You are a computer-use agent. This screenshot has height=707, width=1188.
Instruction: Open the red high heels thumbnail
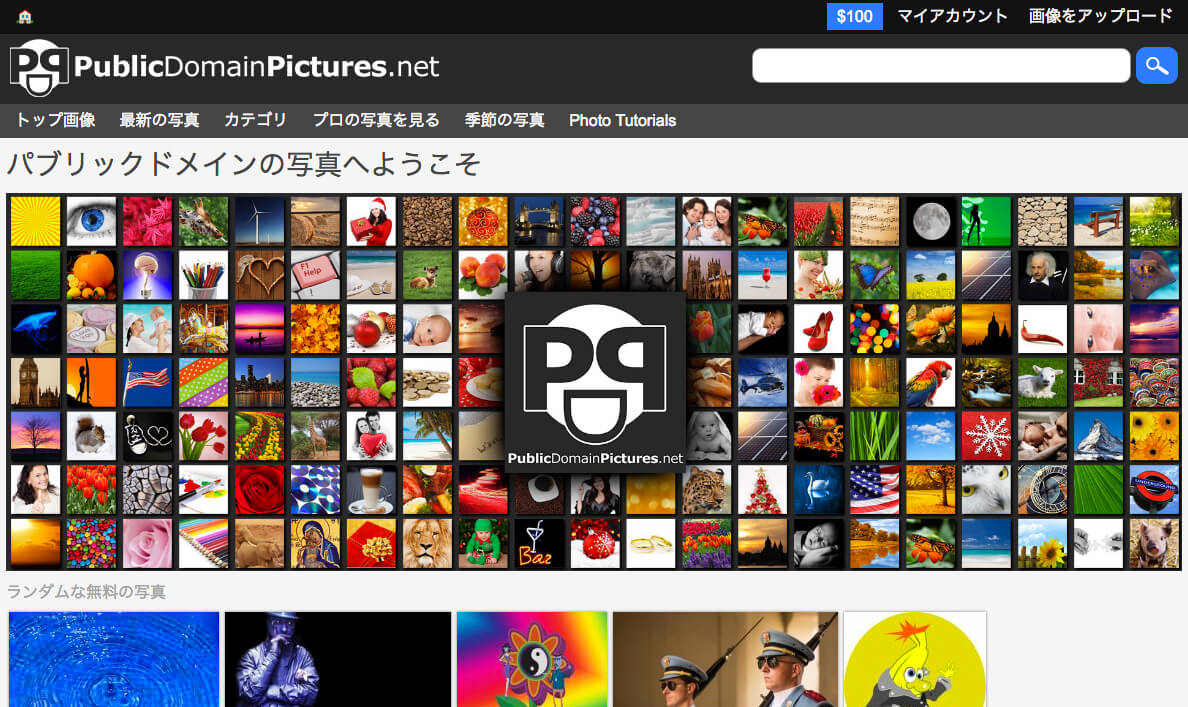818,329
